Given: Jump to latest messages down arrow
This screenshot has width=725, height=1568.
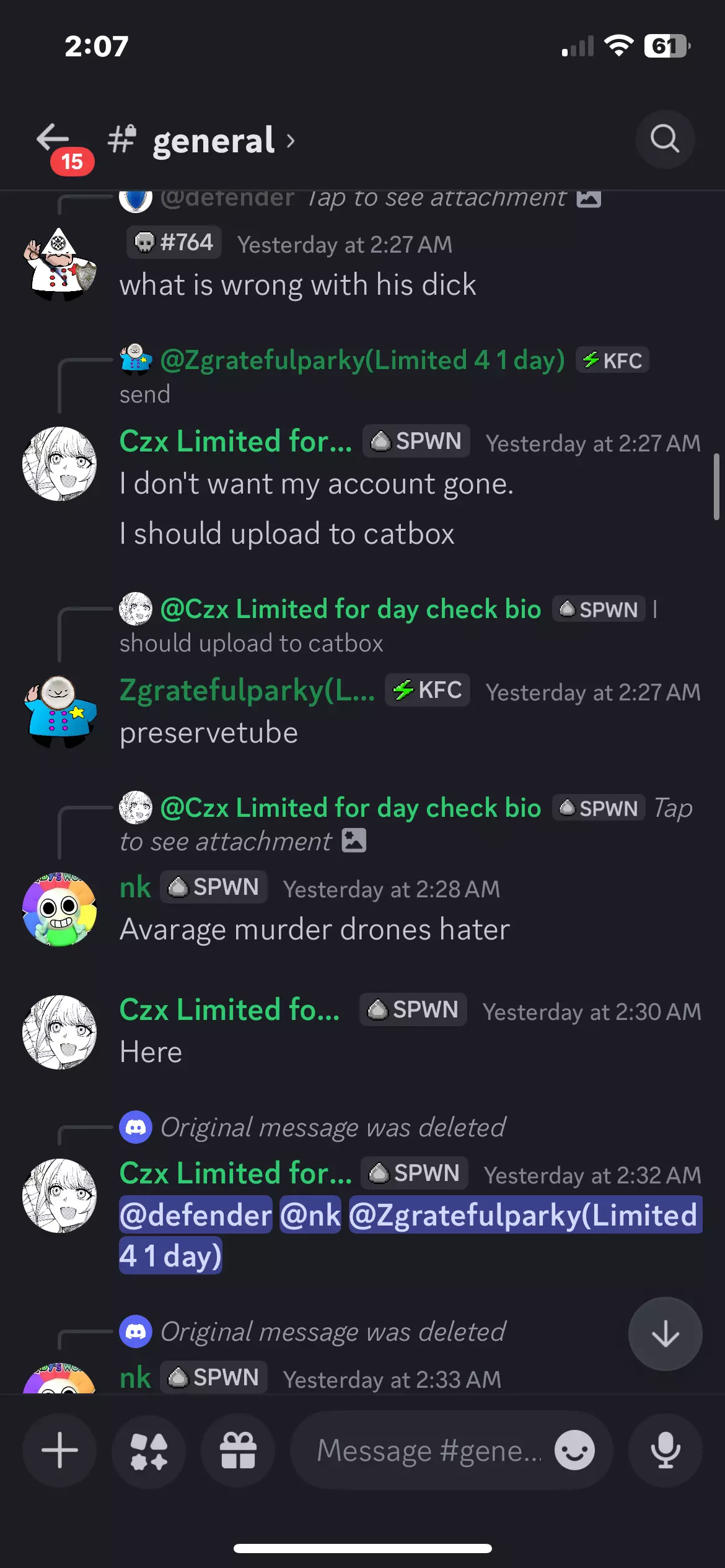Looking at the screenshot, I should 666,1334.
